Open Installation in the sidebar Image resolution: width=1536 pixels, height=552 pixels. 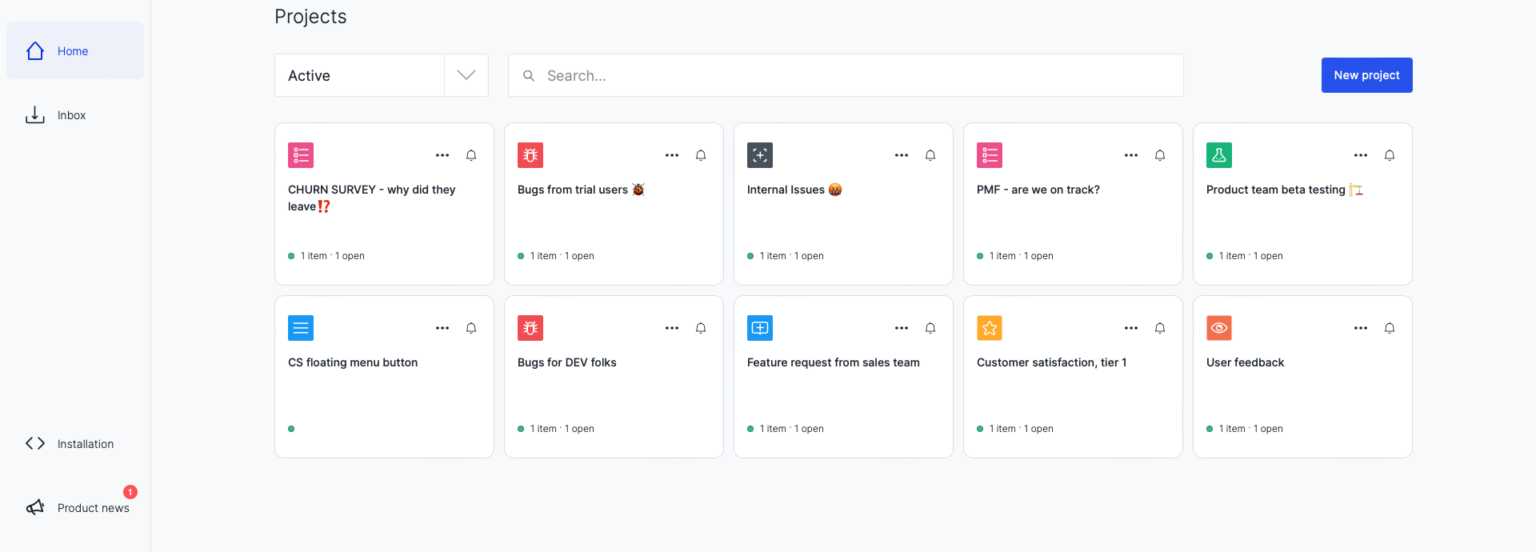tap(85, 444)
